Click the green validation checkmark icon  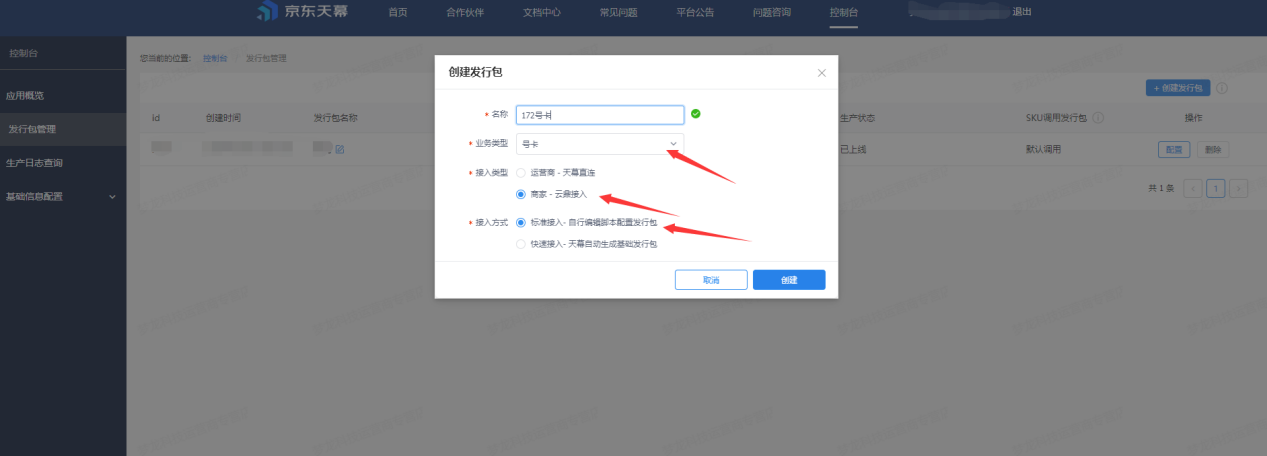(696, 114)
